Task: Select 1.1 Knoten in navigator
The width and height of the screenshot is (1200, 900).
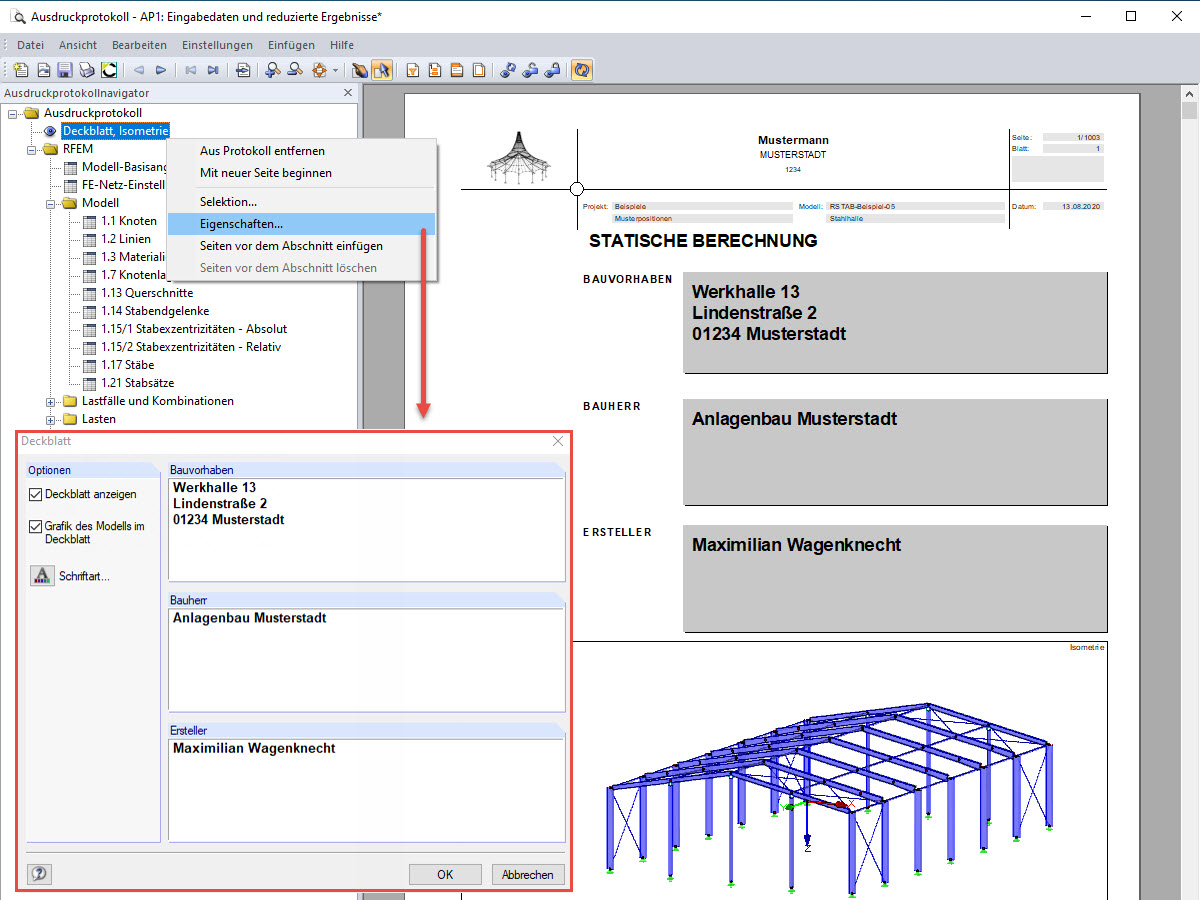Action: [128, 221]
